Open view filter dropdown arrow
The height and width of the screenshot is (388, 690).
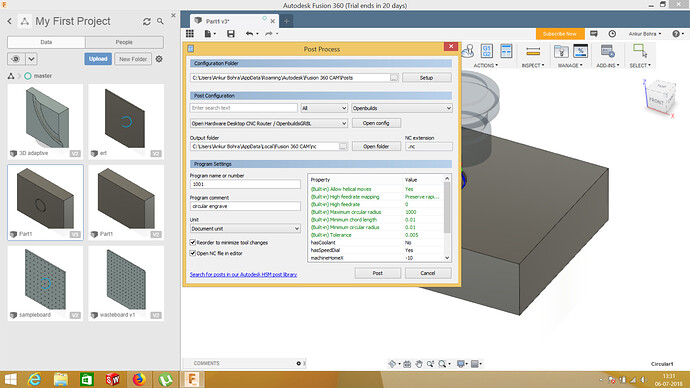(31, 59)
